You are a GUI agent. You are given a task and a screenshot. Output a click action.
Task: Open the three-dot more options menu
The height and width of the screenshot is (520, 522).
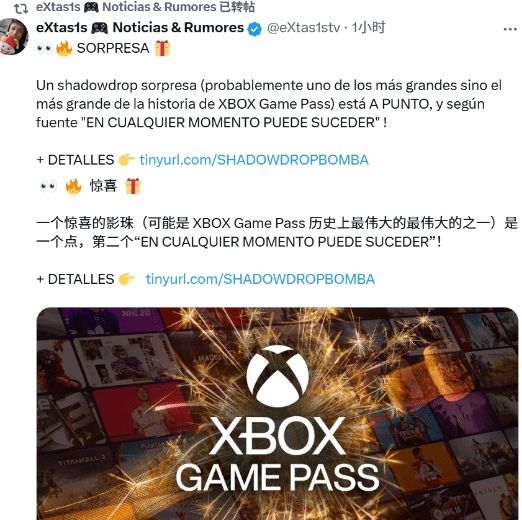pyautogui.click(x=510, y=29)
